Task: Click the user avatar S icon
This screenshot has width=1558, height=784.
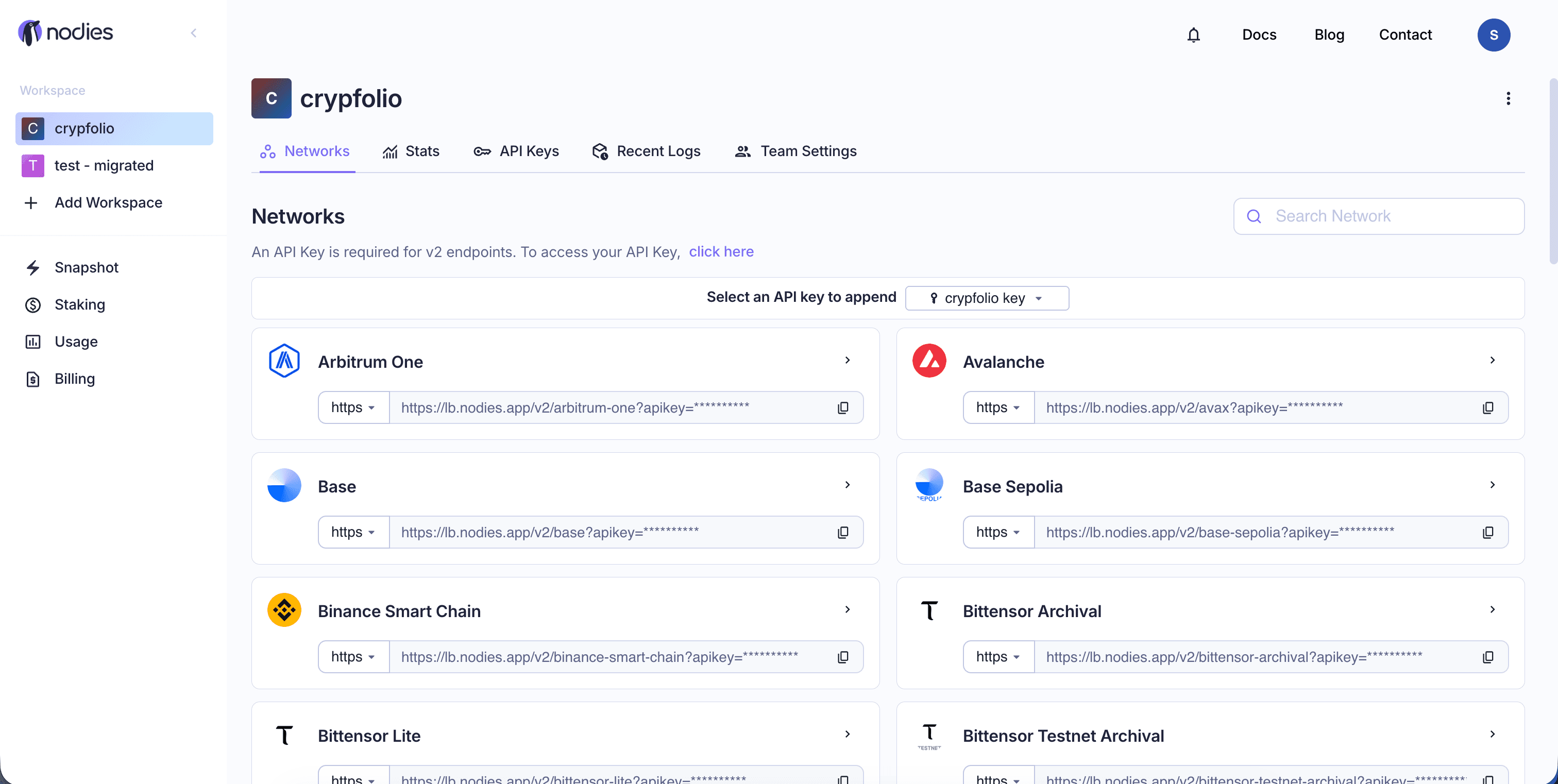Action: (x=1493, y=35)
